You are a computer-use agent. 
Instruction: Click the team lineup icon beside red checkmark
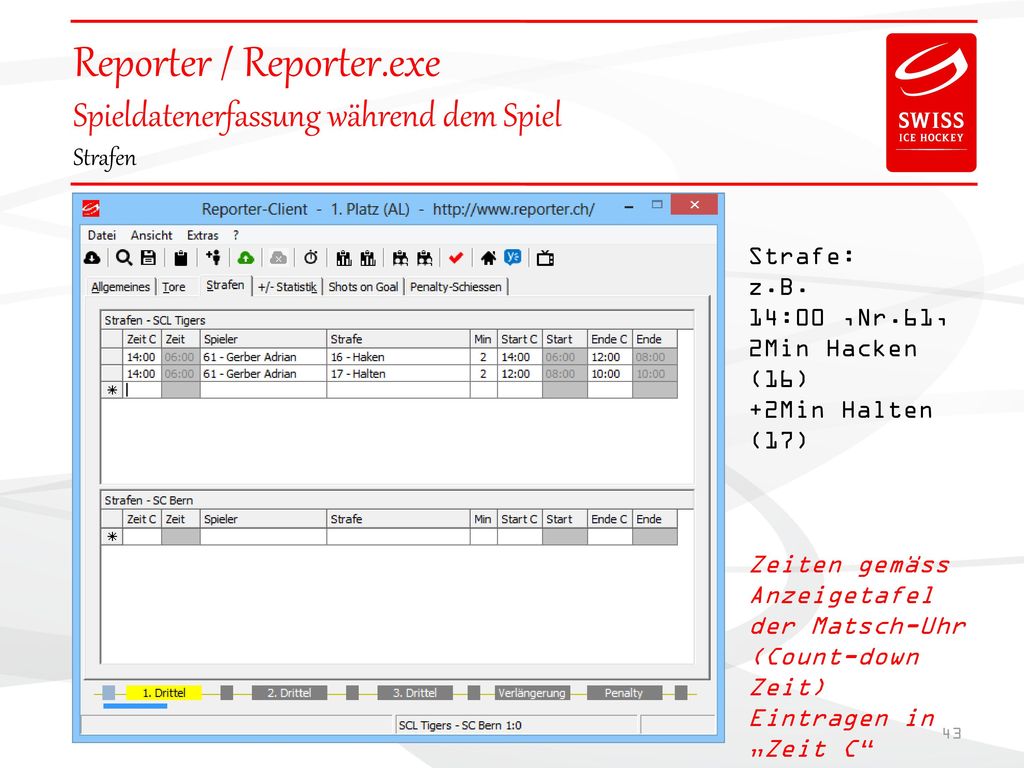[x=424, y=259]
